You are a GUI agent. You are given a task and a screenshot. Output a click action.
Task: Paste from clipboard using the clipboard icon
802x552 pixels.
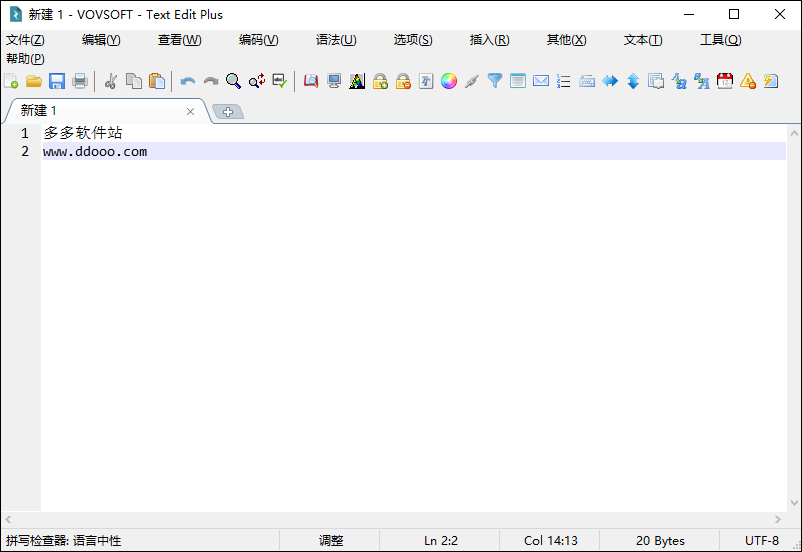pyautogui.click(x=157, y=81)
